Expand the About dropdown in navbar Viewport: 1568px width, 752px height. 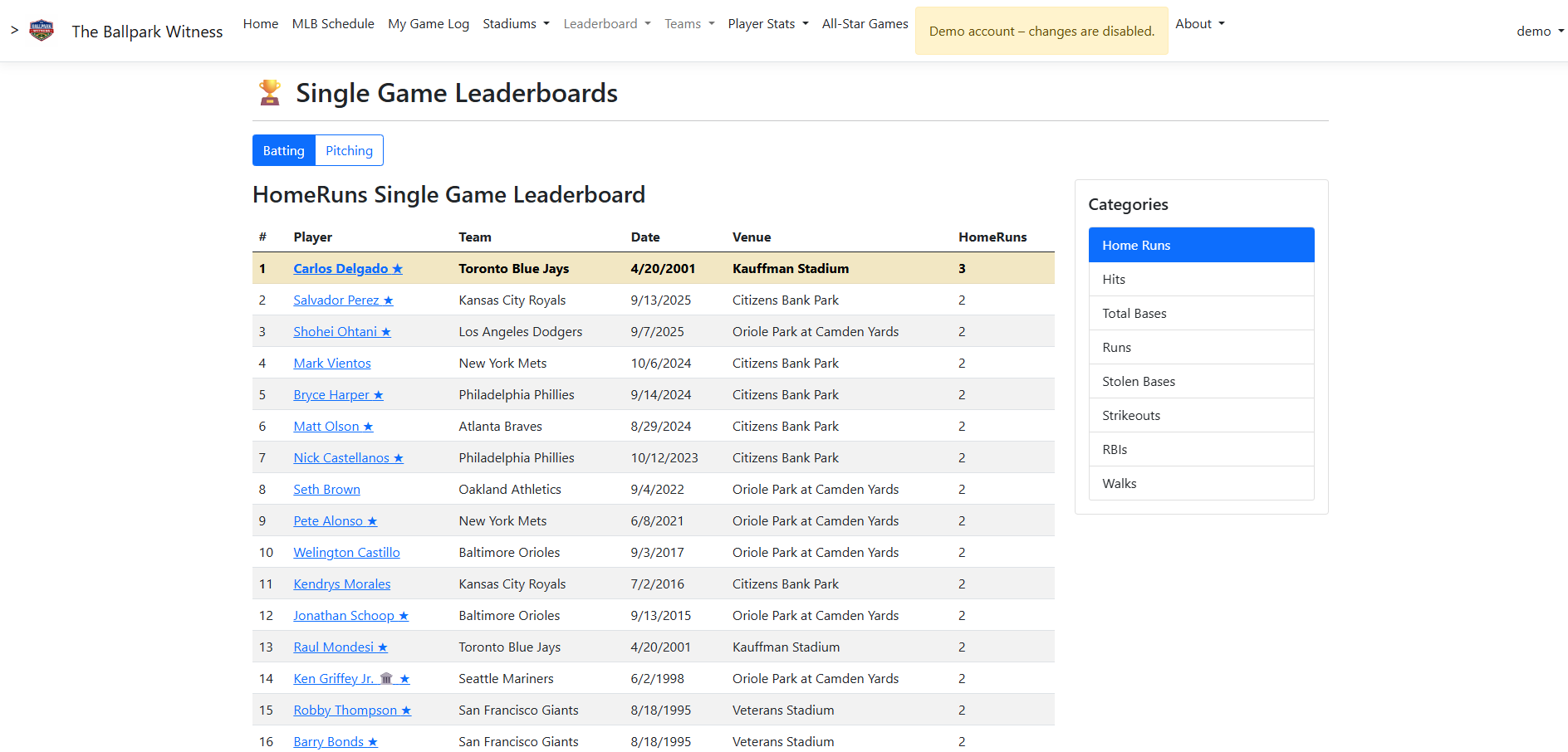click(1199, 24)
